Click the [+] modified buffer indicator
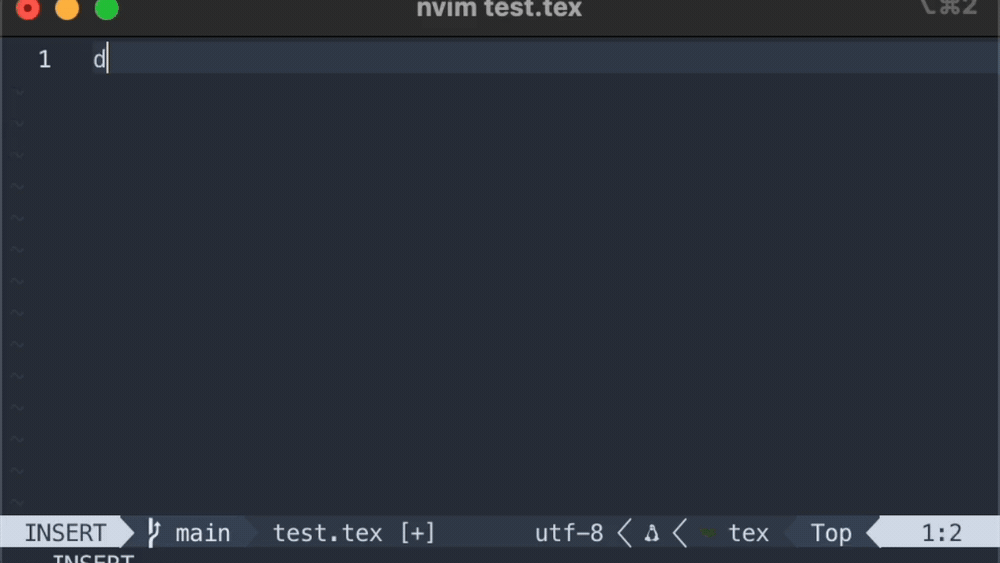Image resolution: width=1000 pixels, height=563 pixels. click(x=417, y=533)
